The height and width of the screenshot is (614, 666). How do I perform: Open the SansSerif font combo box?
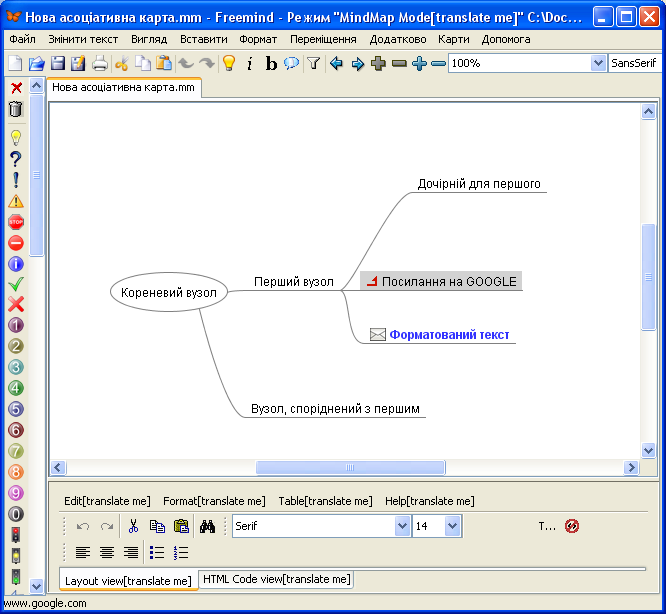(635, 63)
